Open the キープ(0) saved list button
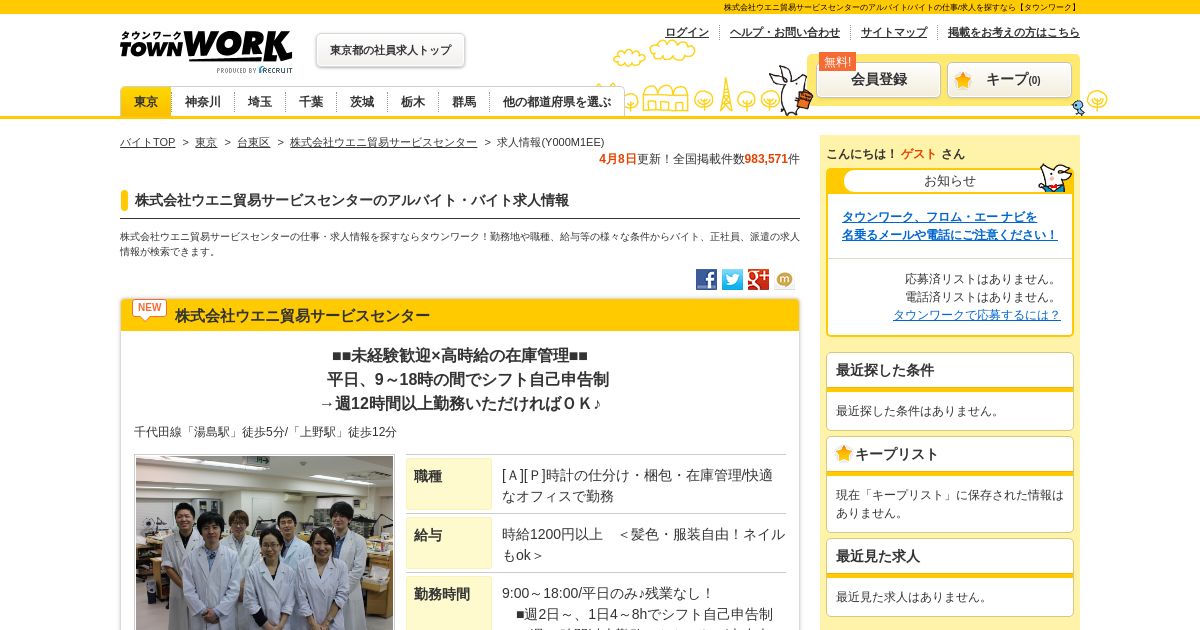1200x630 pixels. (1009, 80)
